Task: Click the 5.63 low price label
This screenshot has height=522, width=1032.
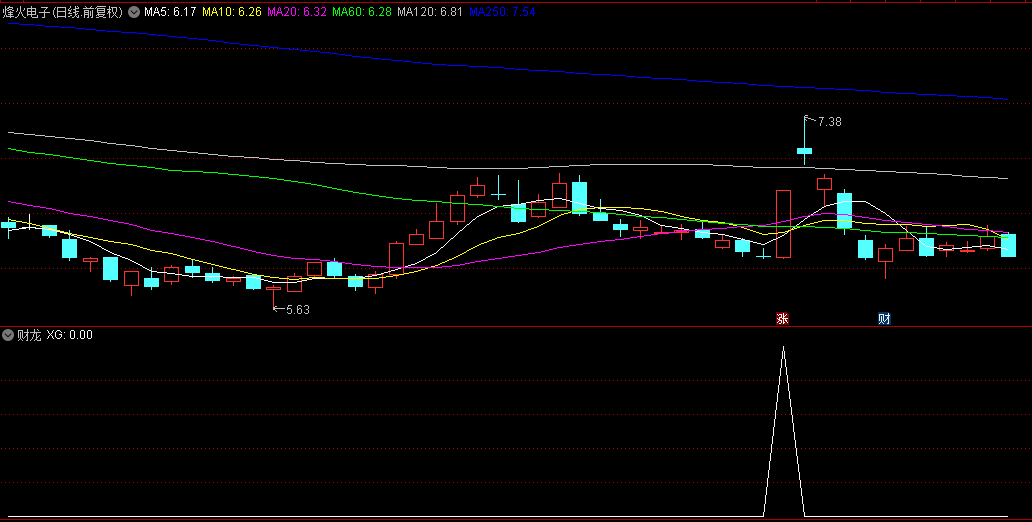Action: click(x=297, y=309)
